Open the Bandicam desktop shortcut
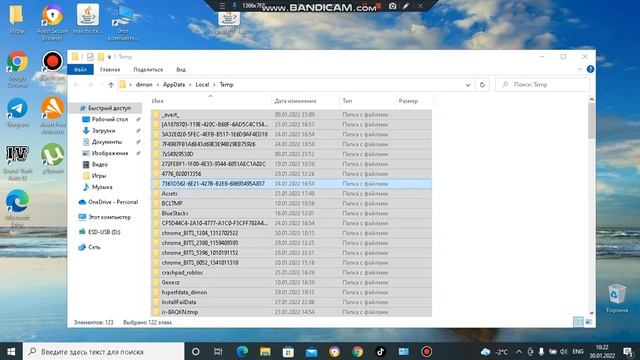 tap(52, 66)
